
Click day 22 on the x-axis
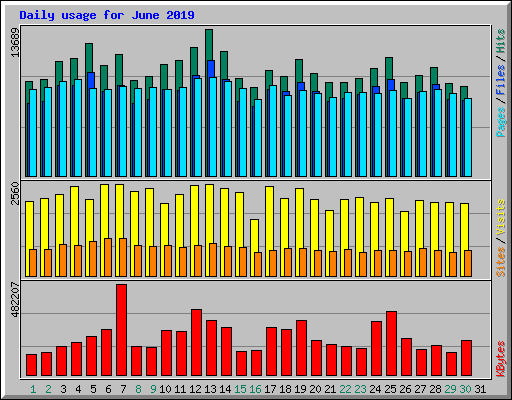[x=345, y=389]
